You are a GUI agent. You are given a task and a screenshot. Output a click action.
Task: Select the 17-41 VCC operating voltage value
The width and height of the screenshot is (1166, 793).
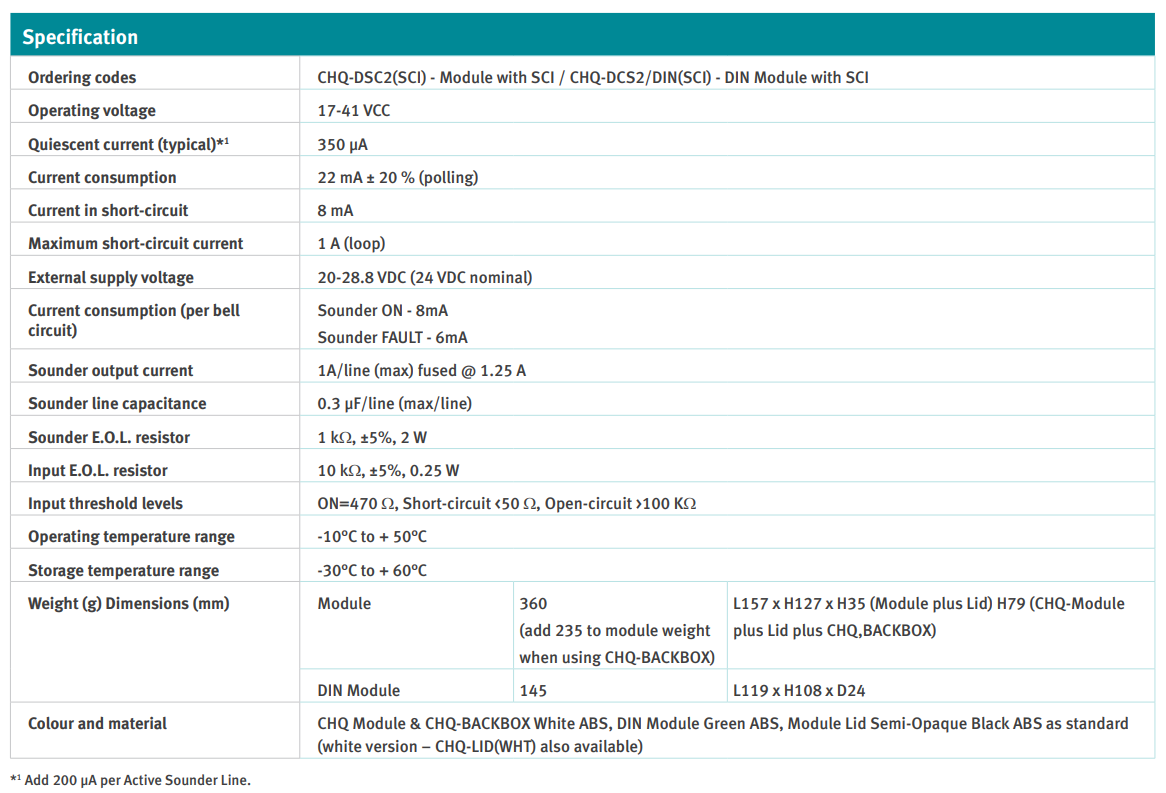click(354, 111)
